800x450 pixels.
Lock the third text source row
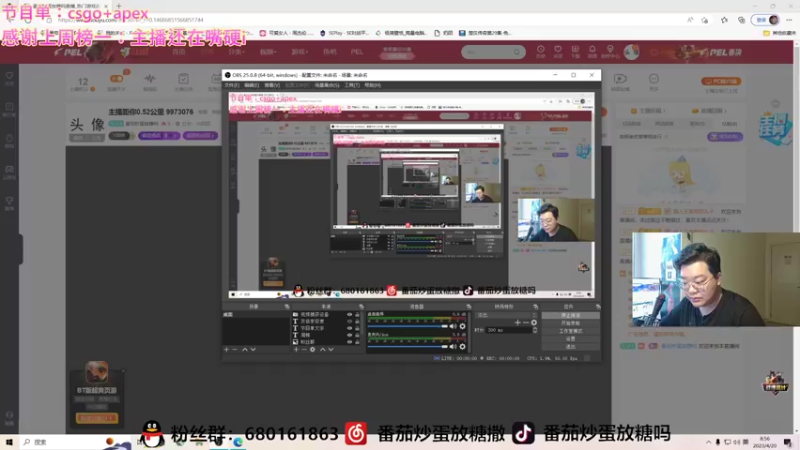coord(357,328)
